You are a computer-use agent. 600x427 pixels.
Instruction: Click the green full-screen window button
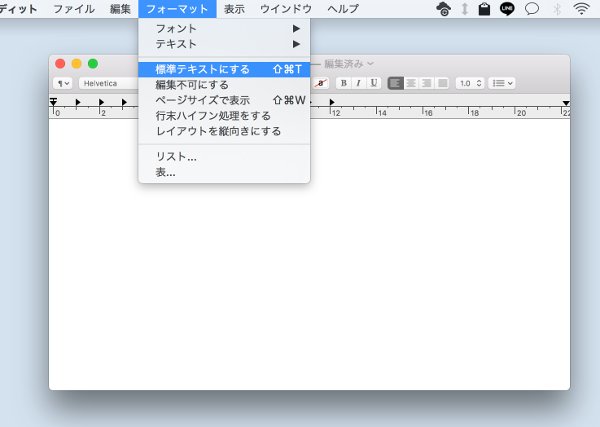(93, 64)
